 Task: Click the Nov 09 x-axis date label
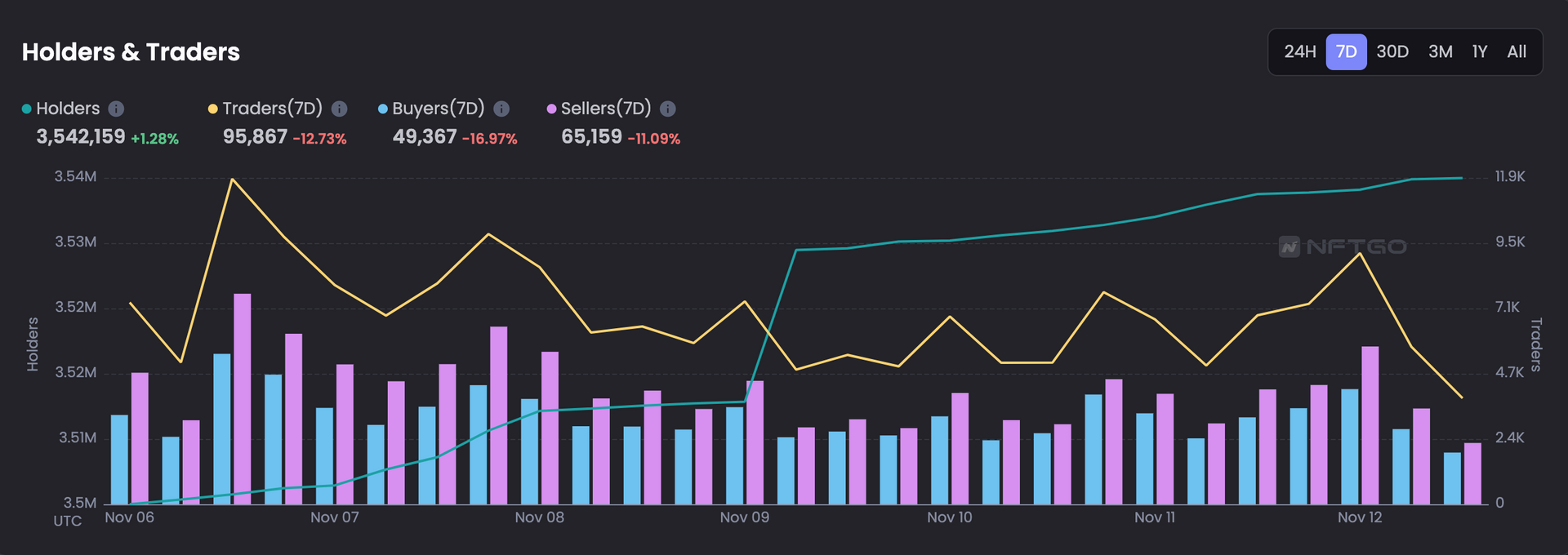(744, 517)
